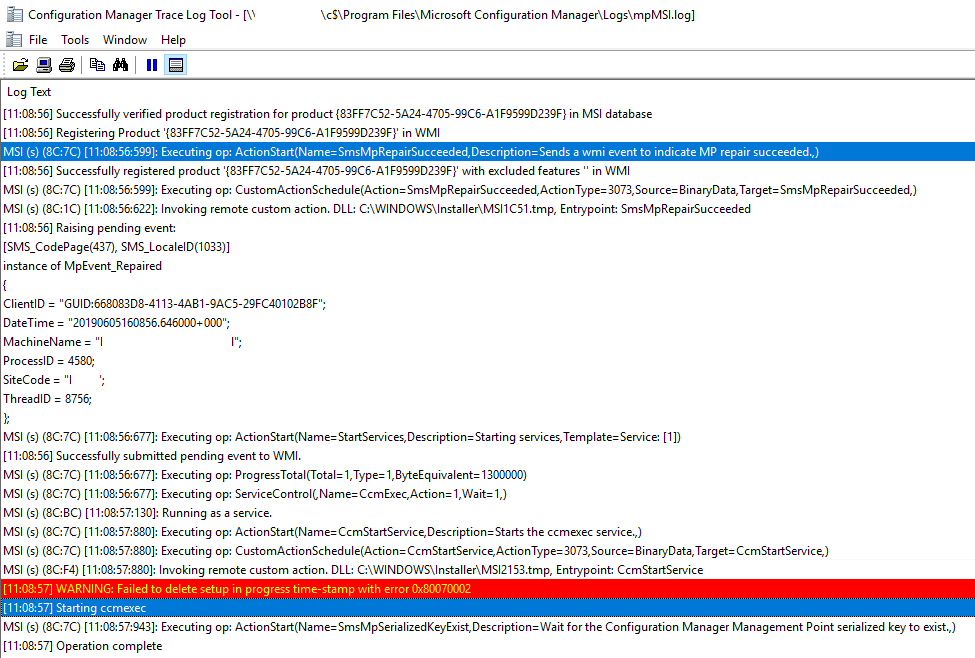Click the Copy to clipboard icon
The image size is (975, 658).
[x=97, y=65]
